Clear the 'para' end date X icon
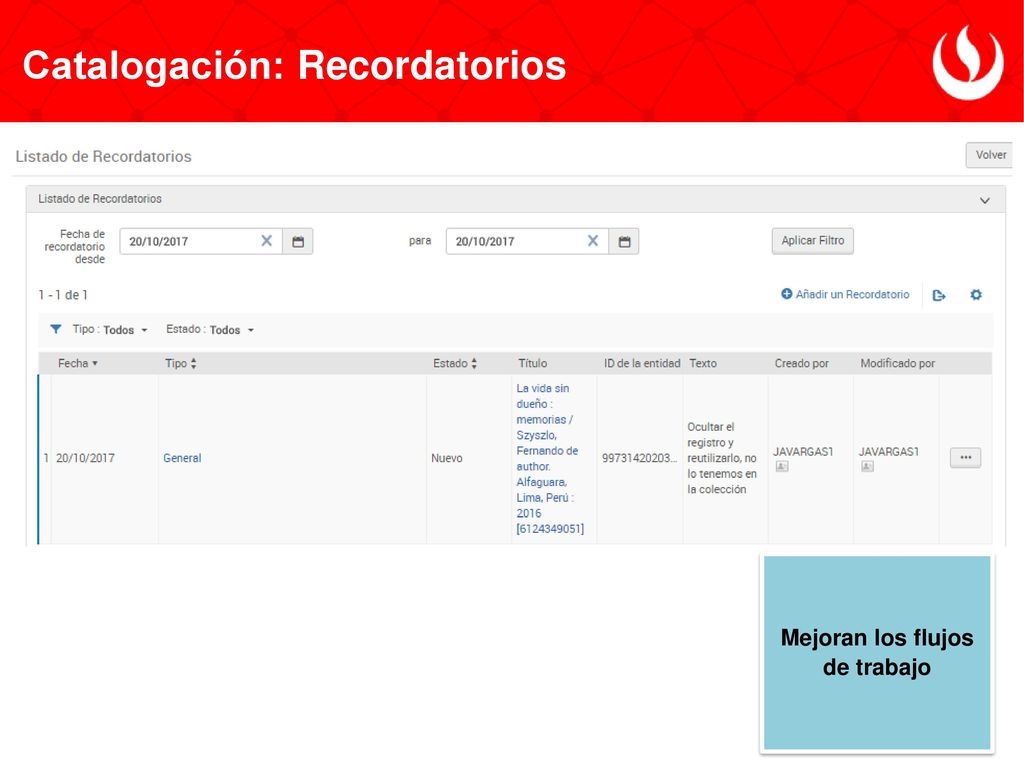The width and height of the screenshot is (1024, 768). [x=592, y=241]
